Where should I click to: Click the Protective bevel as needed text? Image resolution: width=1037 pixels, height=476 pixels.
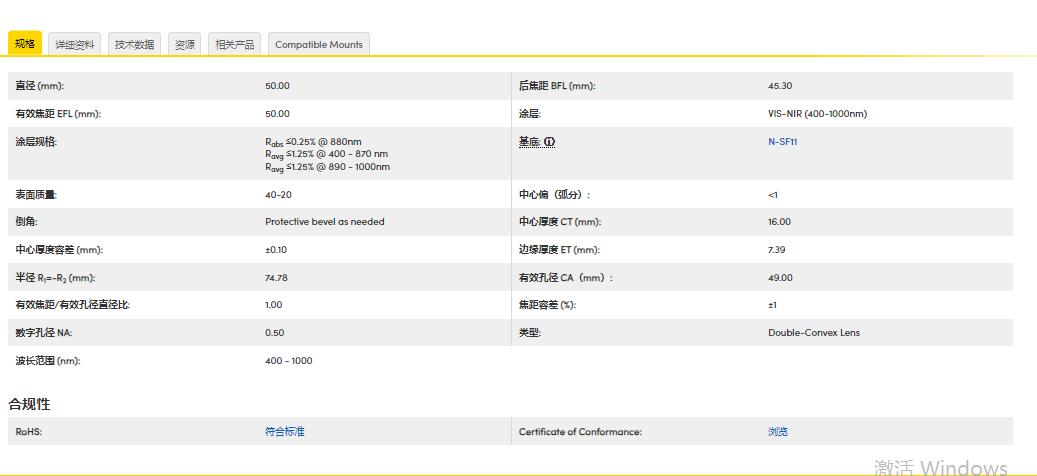click(324, 222)
